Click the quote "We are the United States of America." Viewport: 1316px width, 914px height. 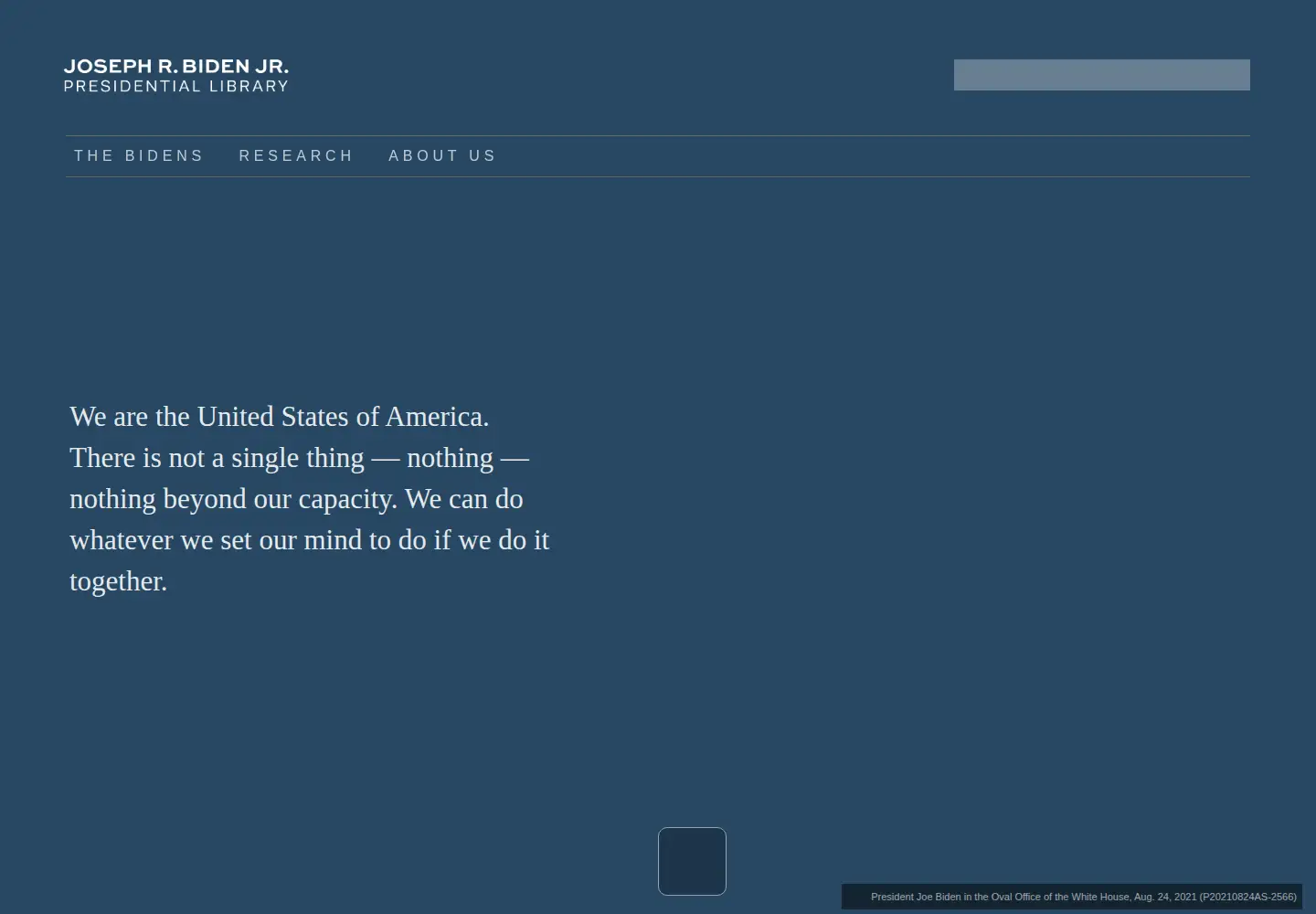(x=279, y=417)
